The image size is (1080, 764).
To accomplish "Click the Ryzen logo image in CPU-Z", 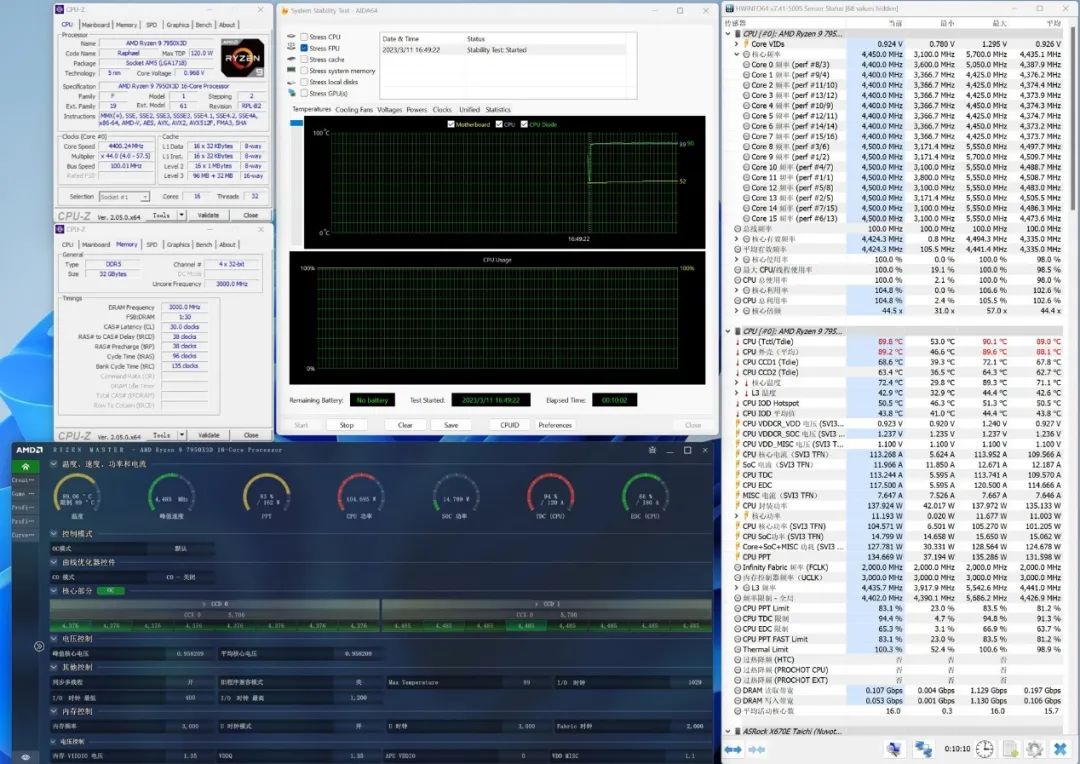I will coord(242,58).
